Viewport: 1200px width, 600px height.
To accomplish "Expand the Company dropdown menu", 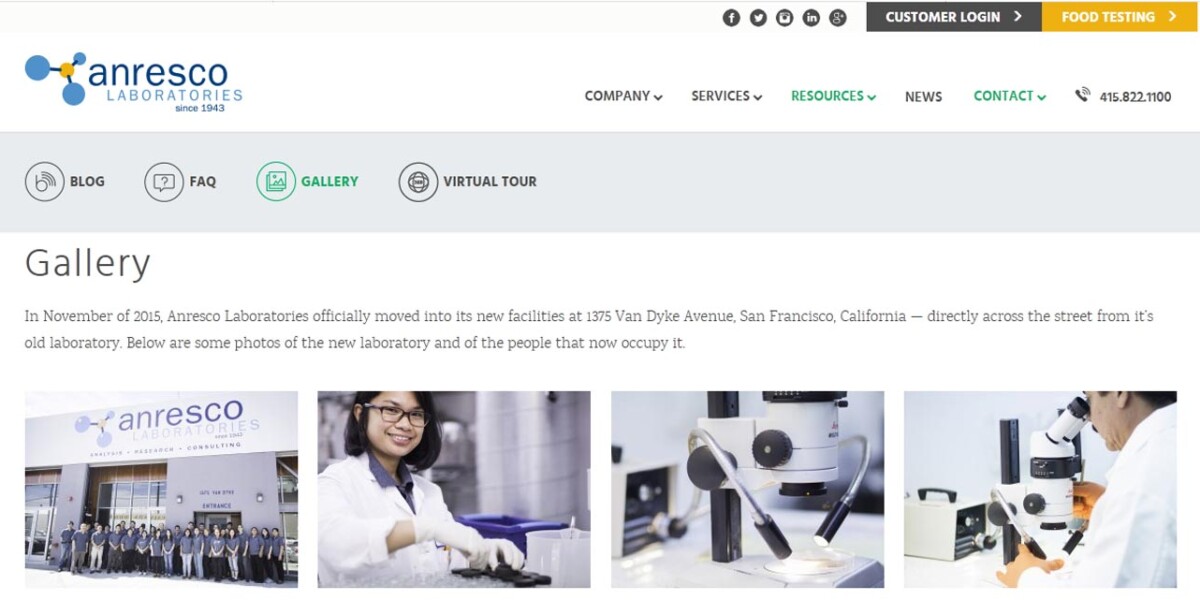I will click(x=624, y=96).
